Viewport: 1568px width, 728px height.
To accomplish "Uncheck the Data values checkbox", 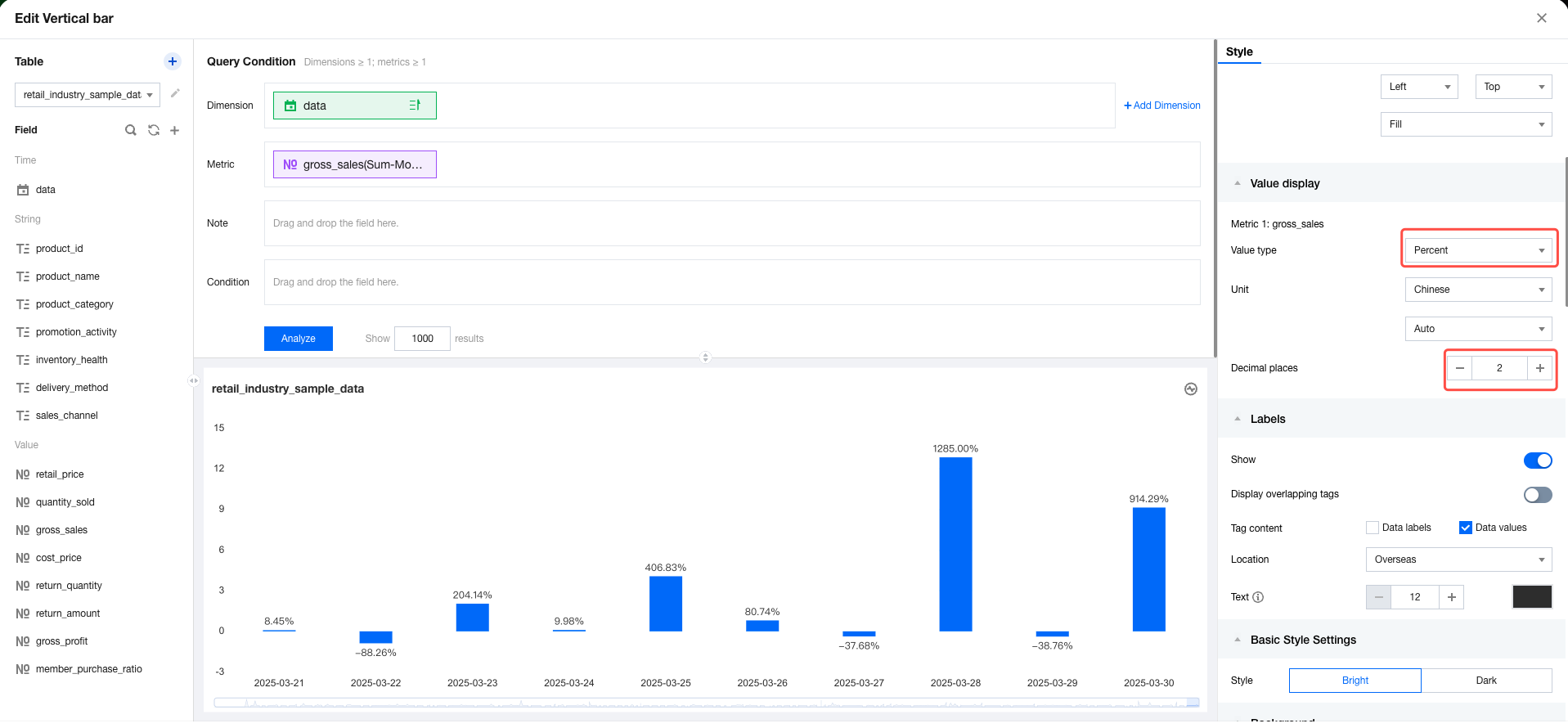I will tap(1466, 528).
